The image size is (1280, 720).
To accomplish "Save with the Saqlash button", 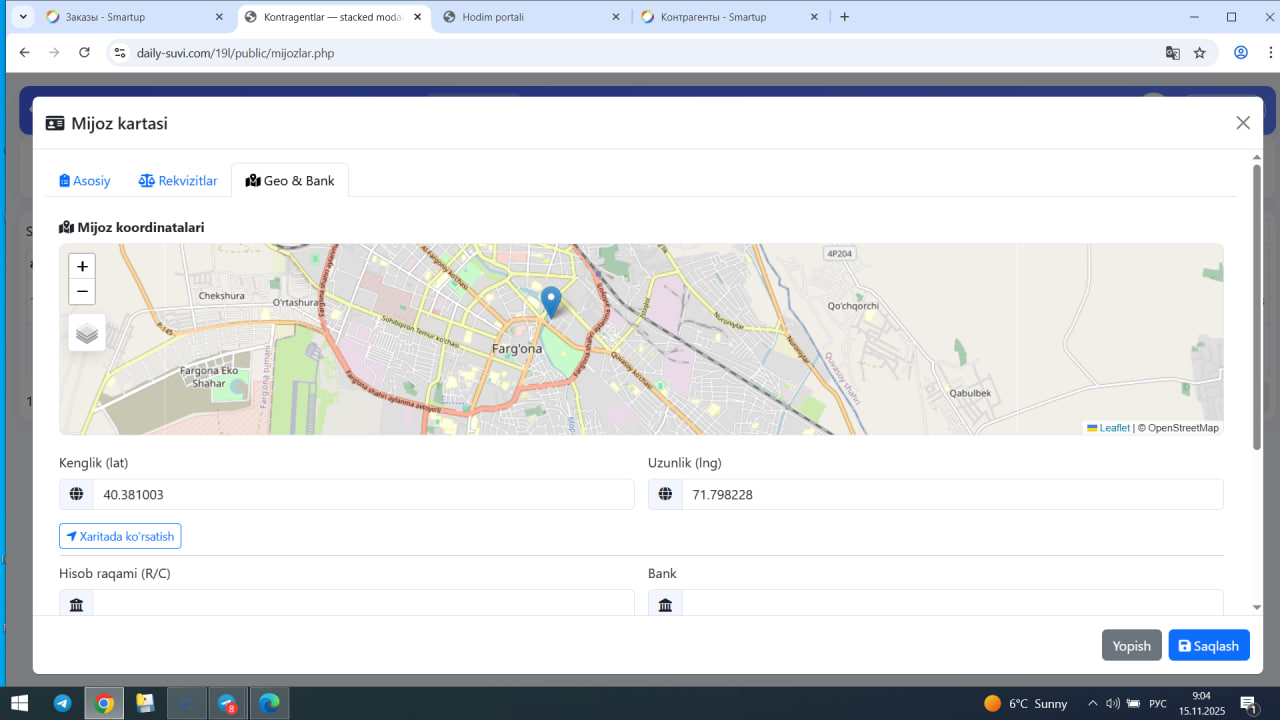I will coord(1208,646).
